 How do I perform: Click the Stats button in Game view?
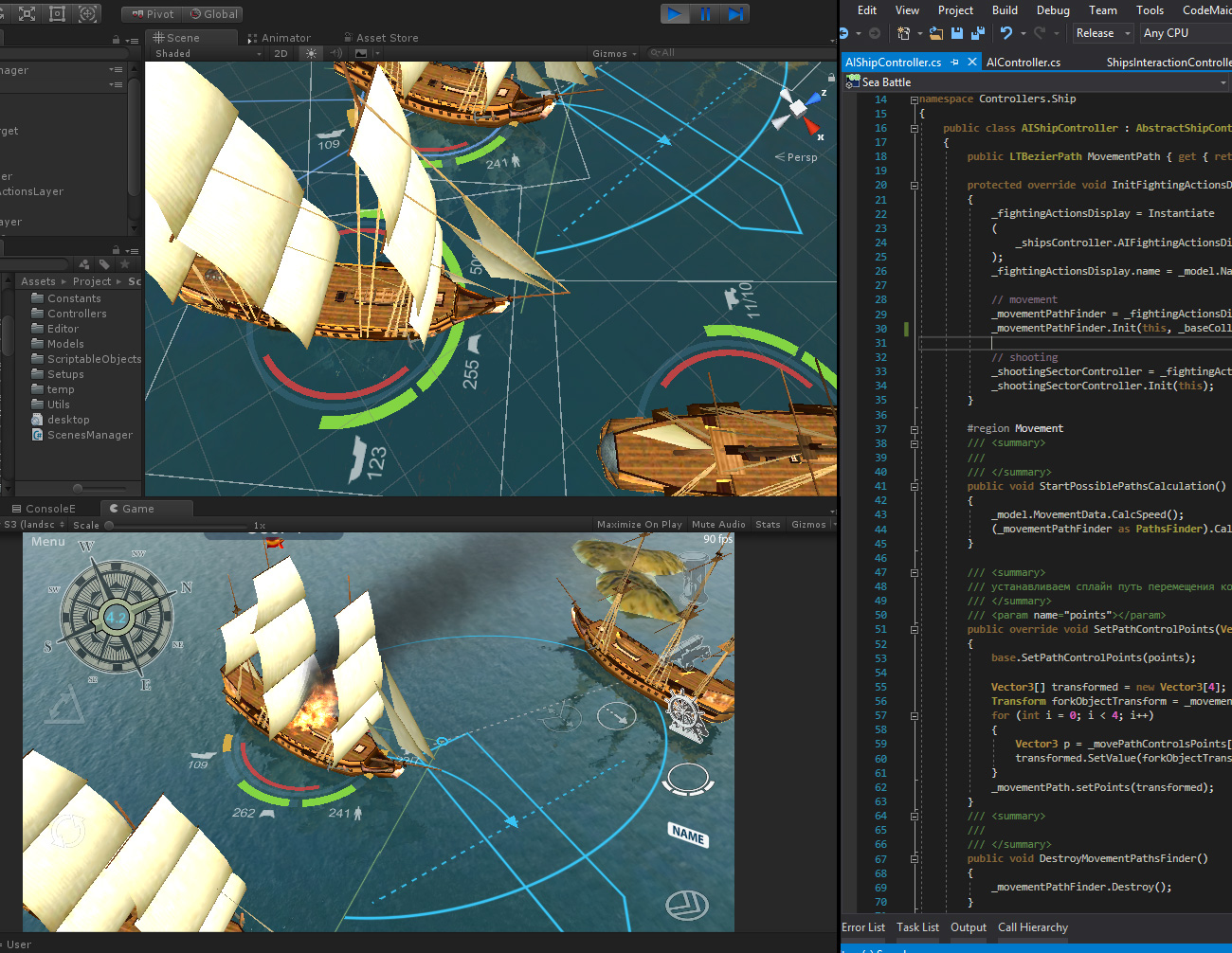768,524
